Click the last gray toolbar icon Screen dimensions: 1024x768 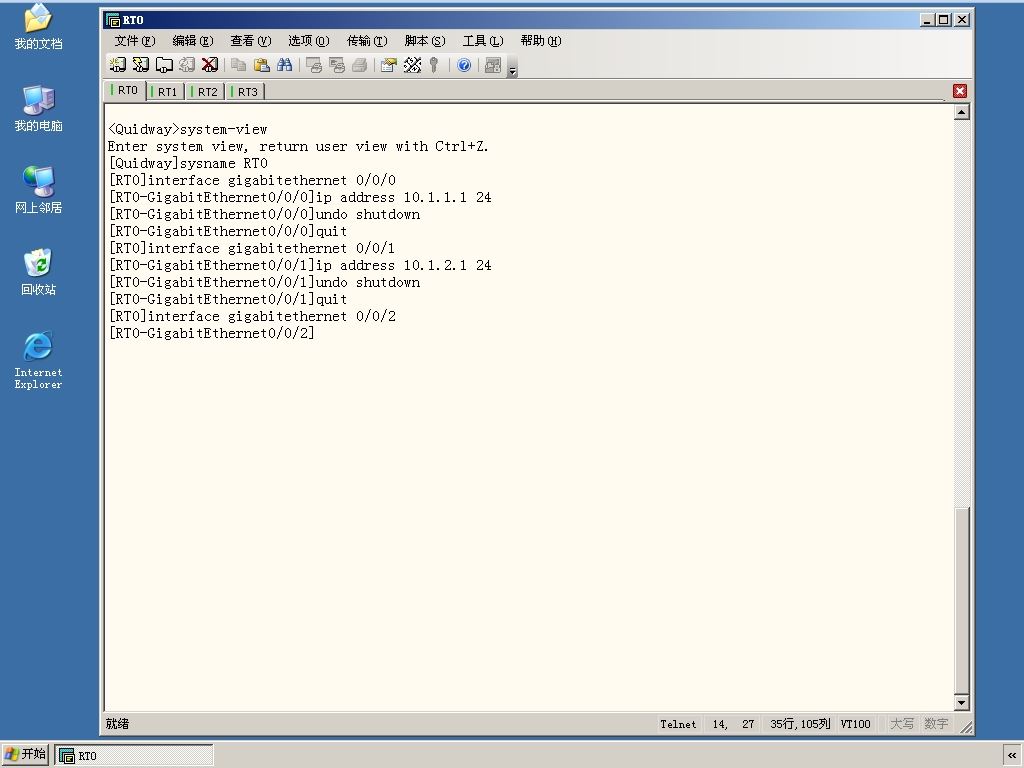click(493, 65)
